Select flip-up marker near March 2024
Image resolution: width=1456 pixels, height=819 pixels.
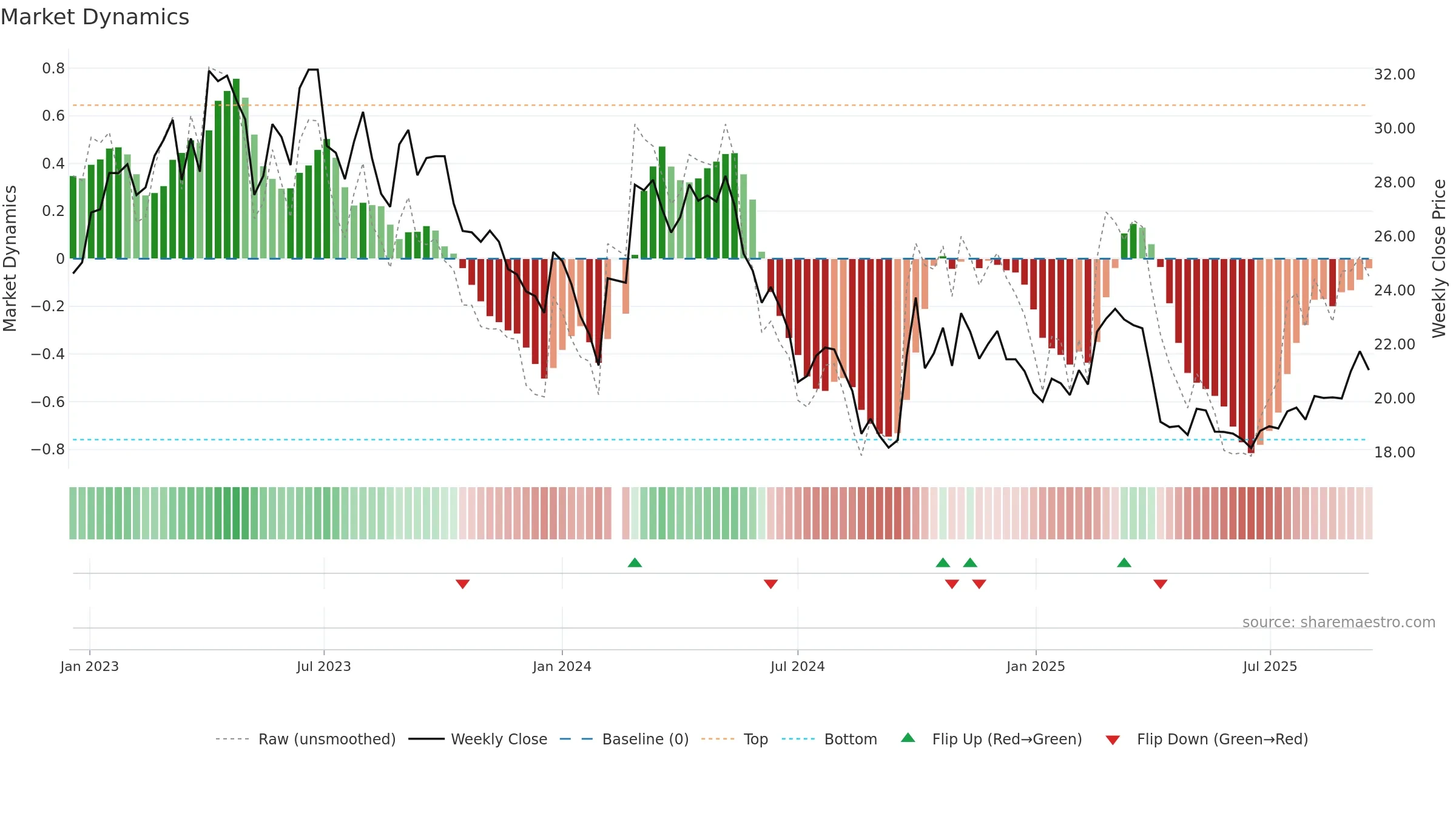point(635,562)
